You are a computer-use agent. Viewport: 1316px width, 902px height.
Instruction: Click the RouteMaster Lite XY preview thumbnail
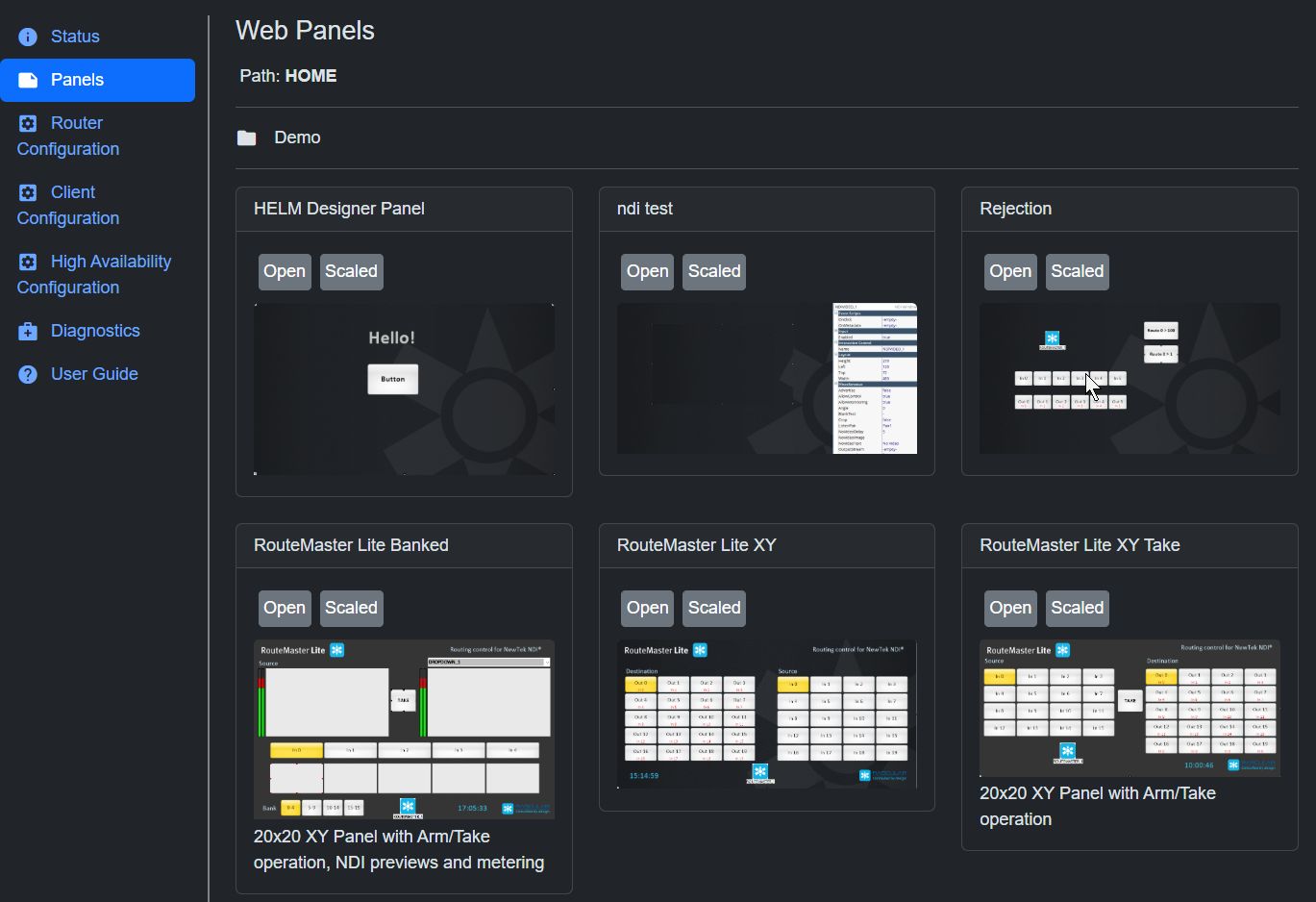(767, 714)
